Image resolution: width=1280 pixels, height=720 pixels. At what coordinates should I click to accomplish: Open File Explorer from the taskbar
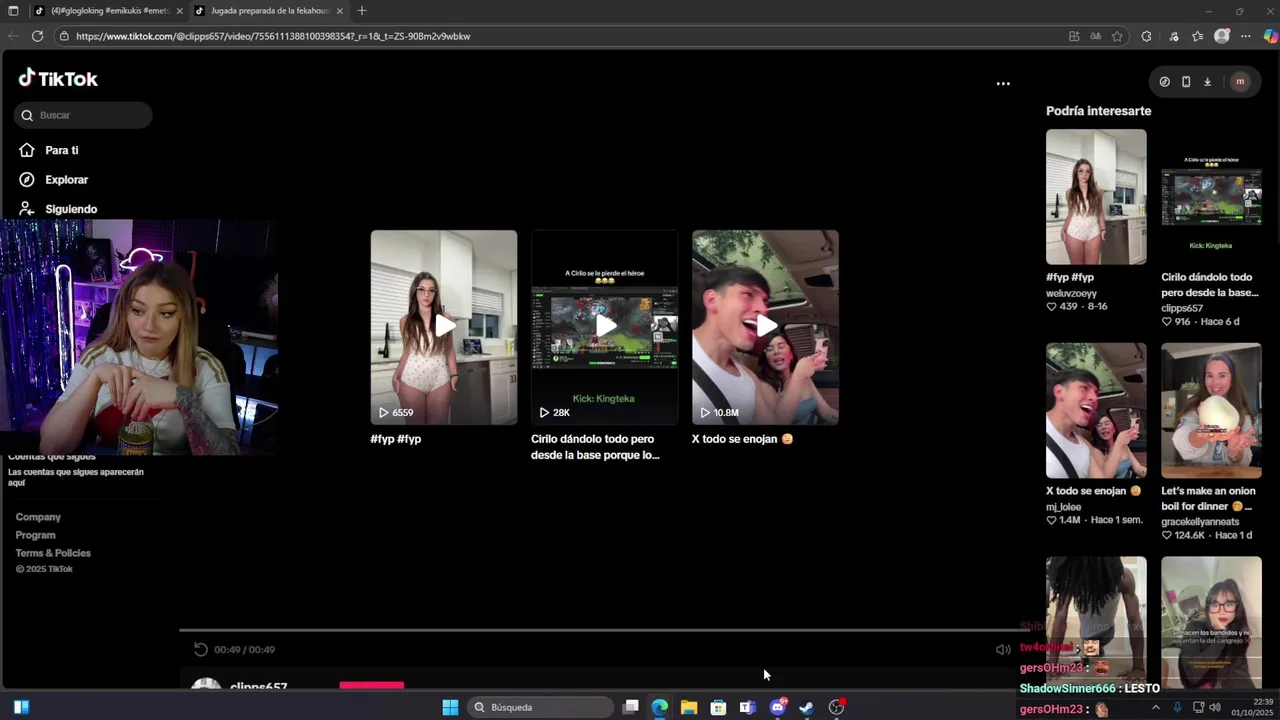pos(689,707)
